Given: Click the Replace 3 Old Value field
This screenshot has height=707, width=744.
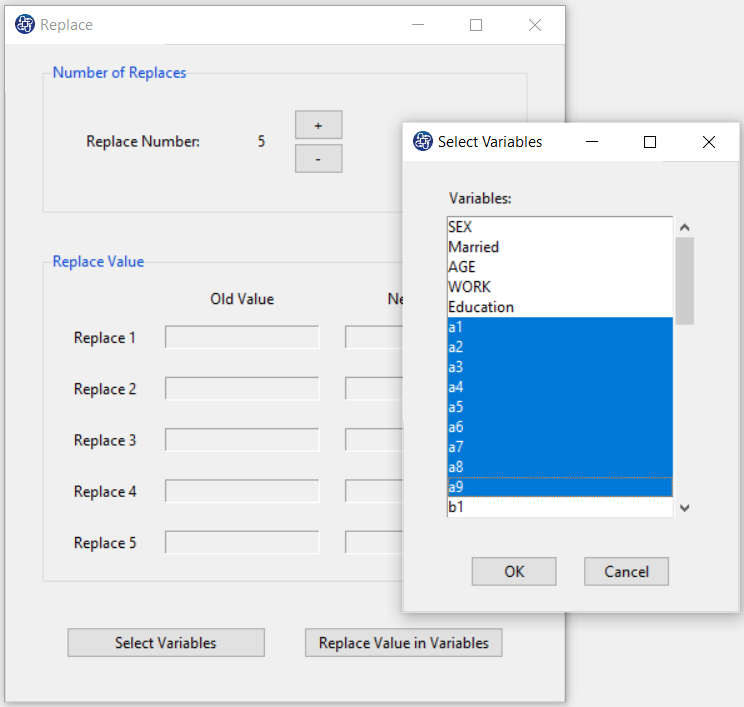Looking at the screenshot, I should coord(242,441).
